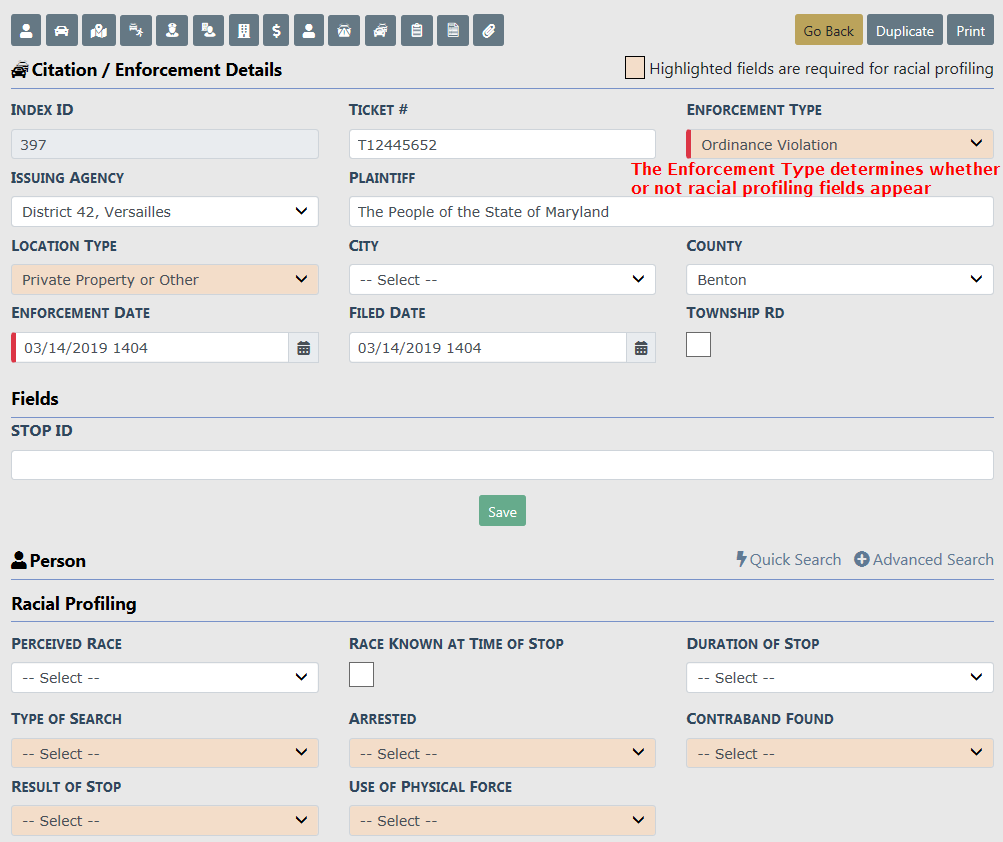1003x842 pixels.
Task: Click the green Save button
Action: pyautogui.click(x=502, y=512)
